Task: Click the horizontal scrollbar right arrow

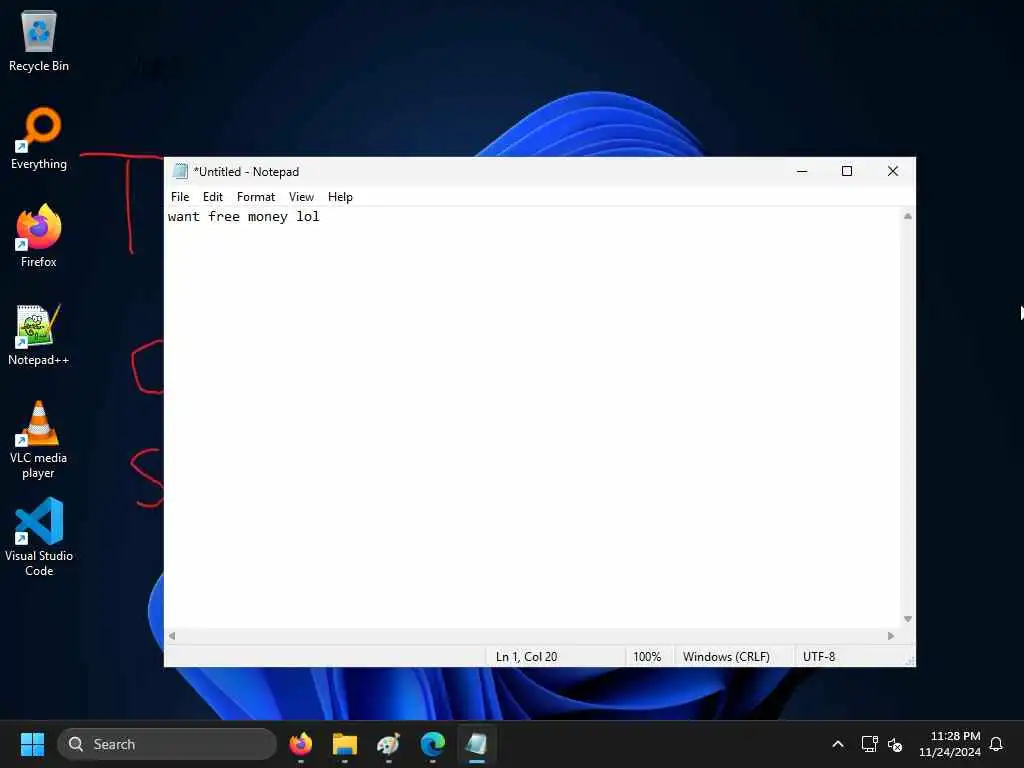Action: click(891, 635)
